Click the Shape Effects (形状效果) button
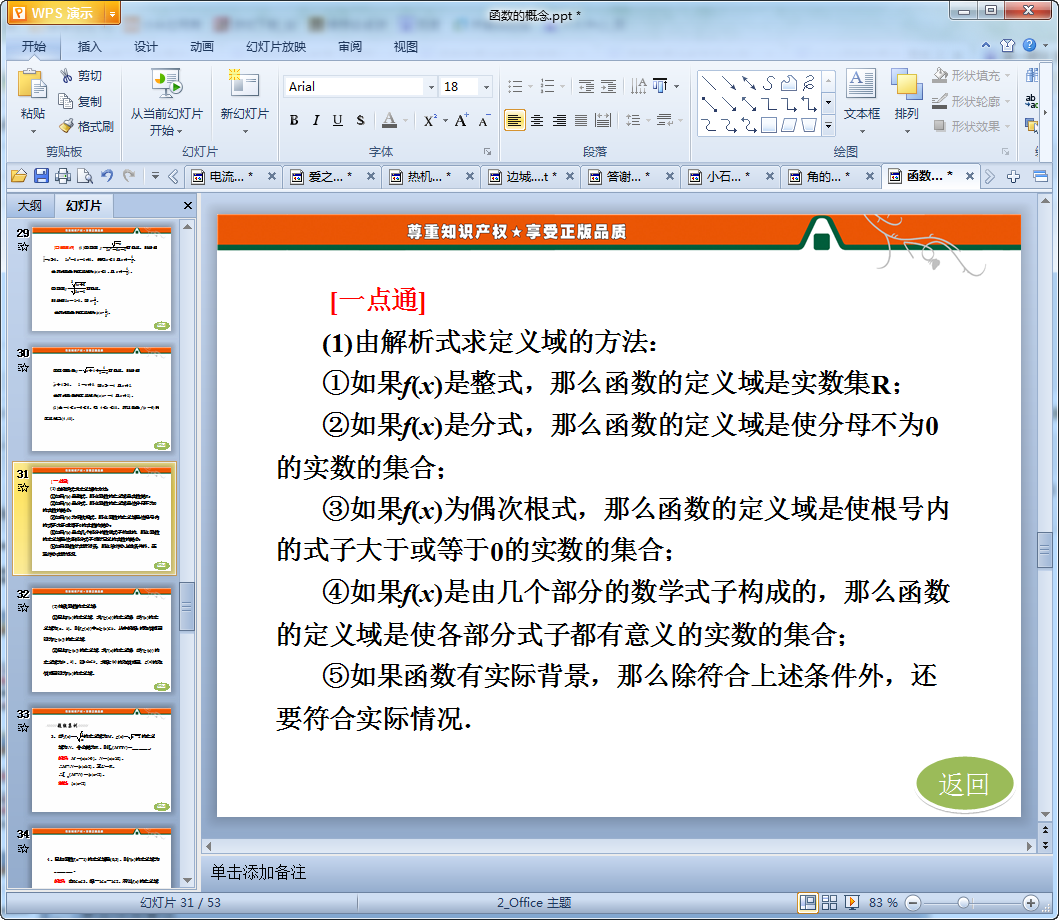 pos(971,126)
